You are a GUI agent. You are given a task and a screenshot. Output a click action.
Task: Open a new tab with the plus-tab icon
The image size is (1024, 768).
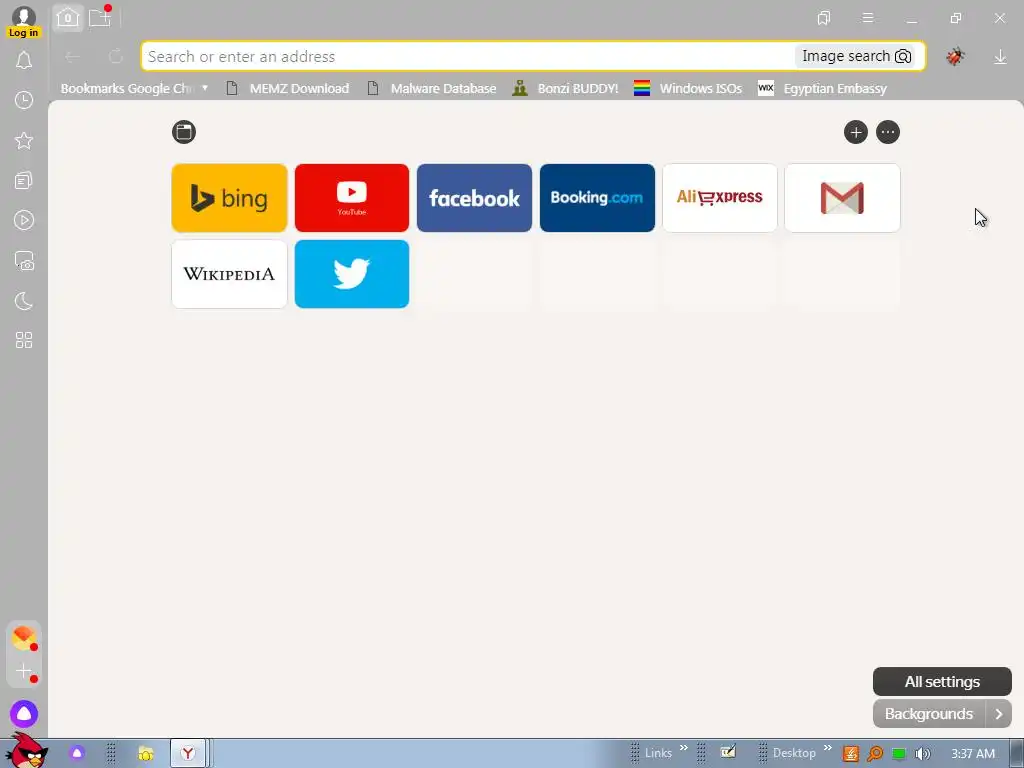click(100, 18)
